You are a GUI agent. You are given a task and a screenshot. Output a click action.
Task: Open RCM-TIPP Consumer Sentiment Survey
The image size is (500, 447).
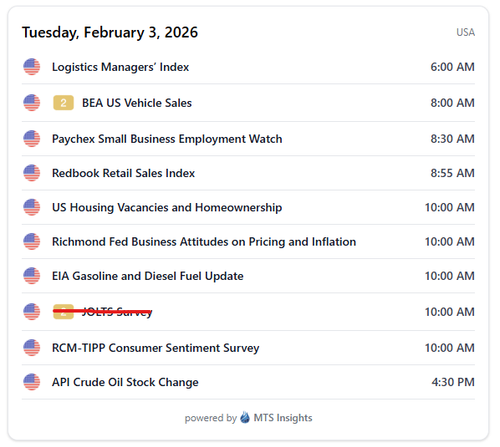pyautogui.click(x=156, y=348)
